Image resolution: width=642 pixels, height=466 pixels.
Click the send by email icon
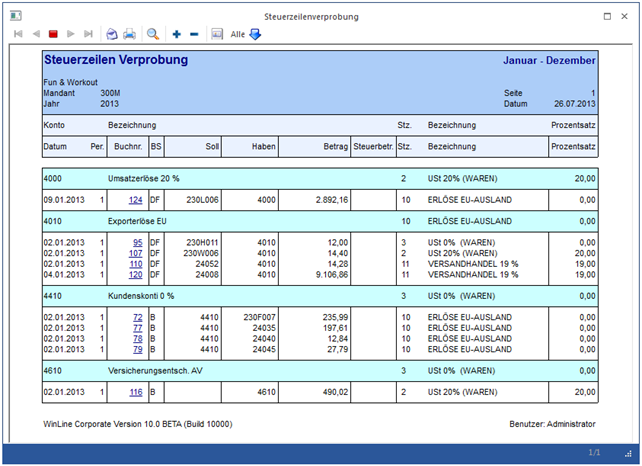point(112,34)
